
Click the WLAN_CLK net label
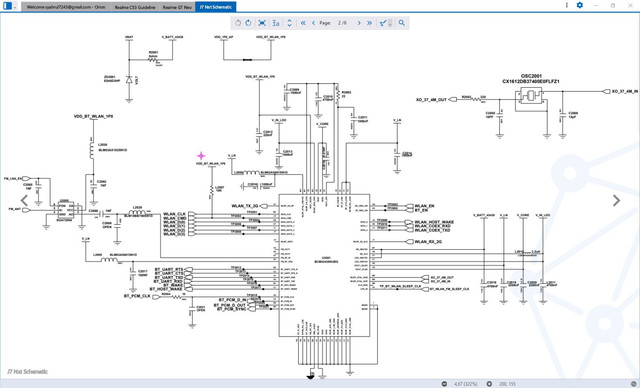coord(174,214)
